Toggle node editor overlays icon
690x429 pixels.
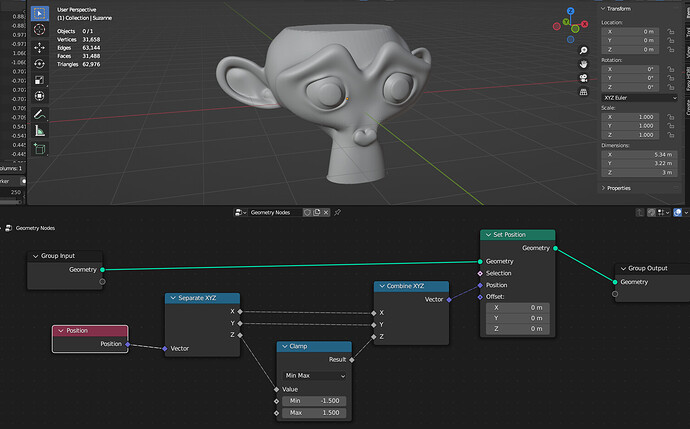pos(678,213)
